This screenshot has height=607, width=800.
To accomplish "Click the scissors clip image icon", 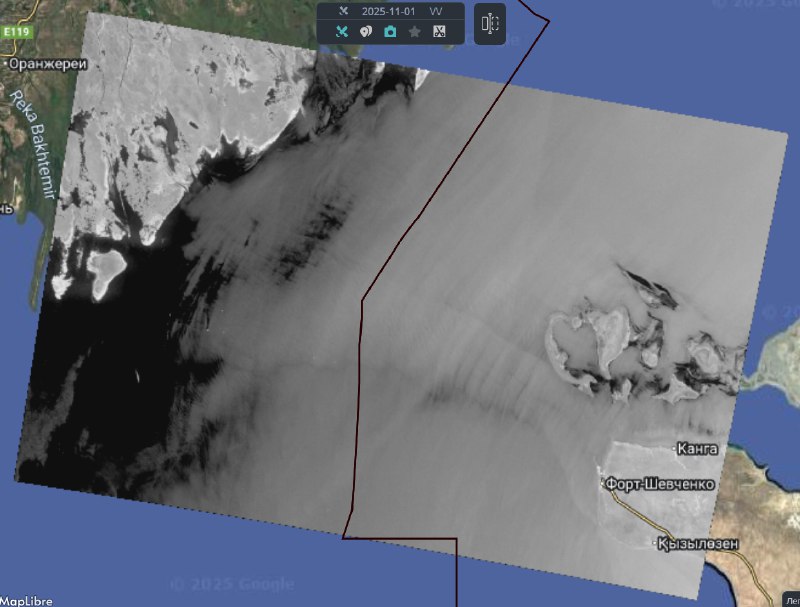I will coord(439,32).
